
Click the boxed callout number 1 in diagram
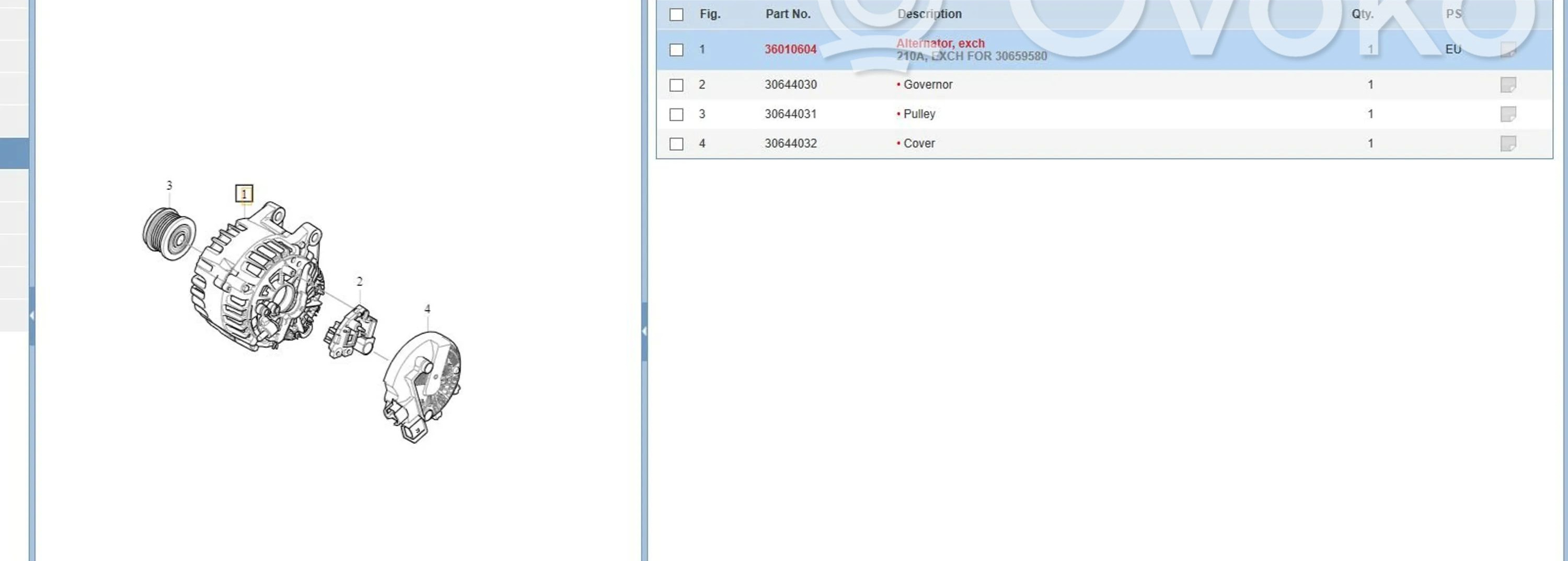[244, 193]
